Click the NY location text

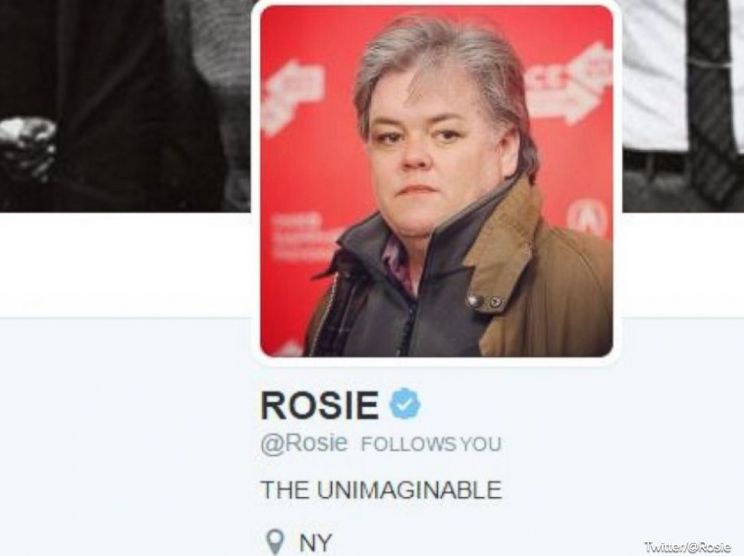(x=315, y=543)
